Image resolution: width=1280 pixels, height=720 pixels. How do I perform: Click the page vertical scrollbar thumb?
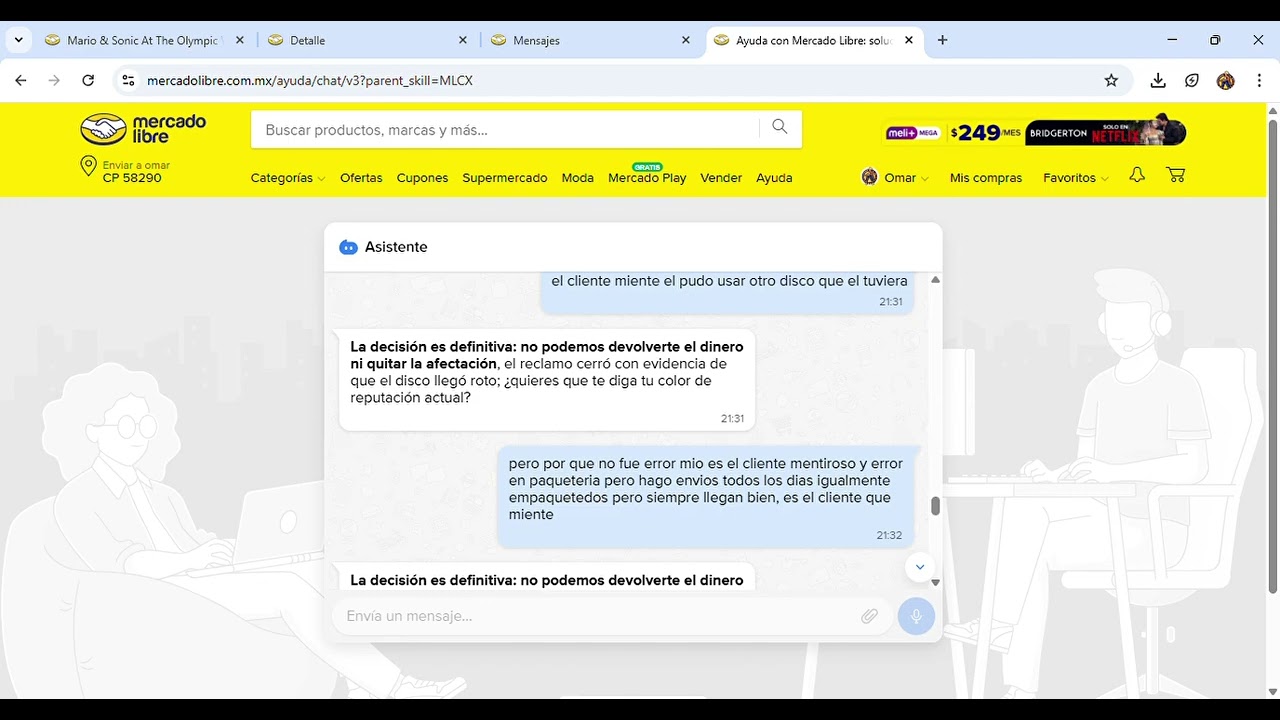pyautogui.click(x=1272, y=355)
